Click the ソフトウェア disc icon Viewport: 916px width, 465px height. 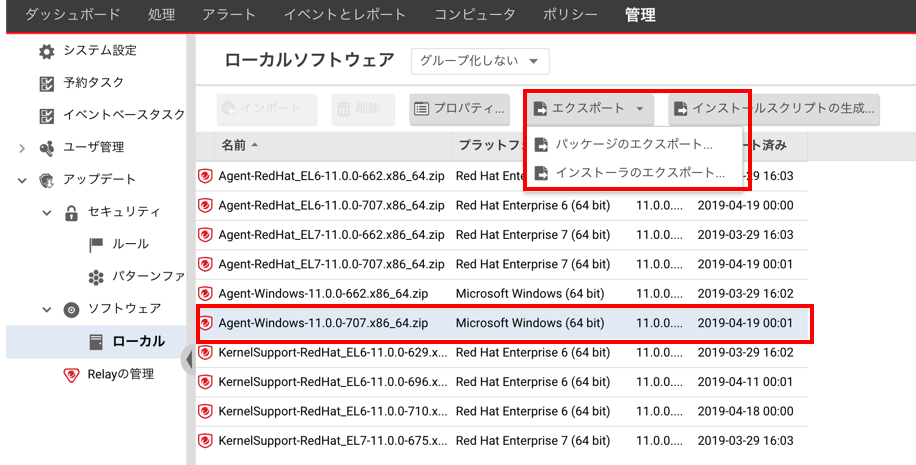(x=71, y=310)
